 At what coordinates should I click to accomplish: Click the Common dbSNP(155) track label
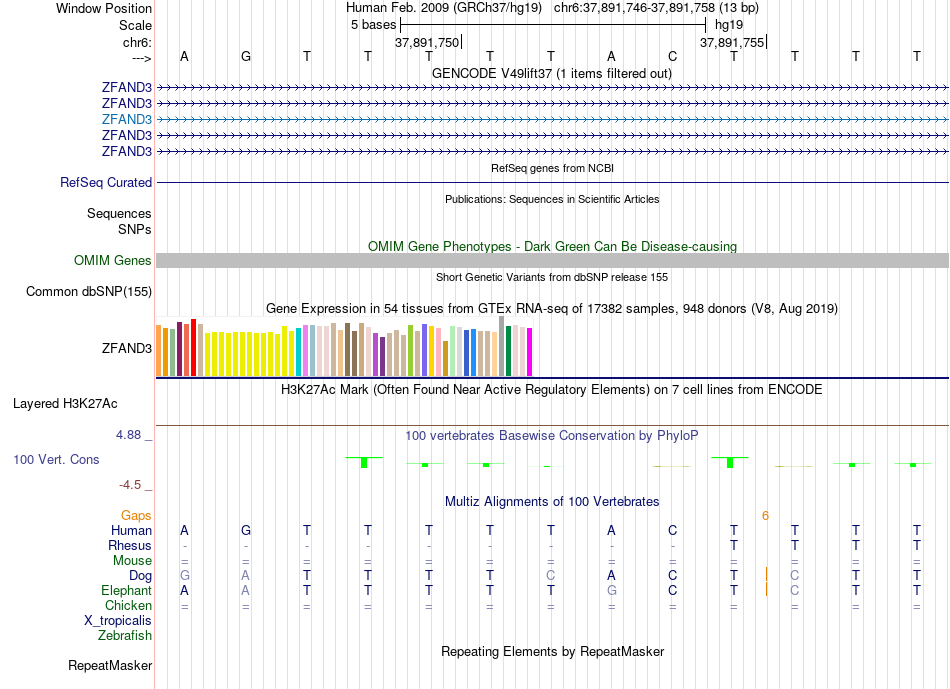(88, 291)
